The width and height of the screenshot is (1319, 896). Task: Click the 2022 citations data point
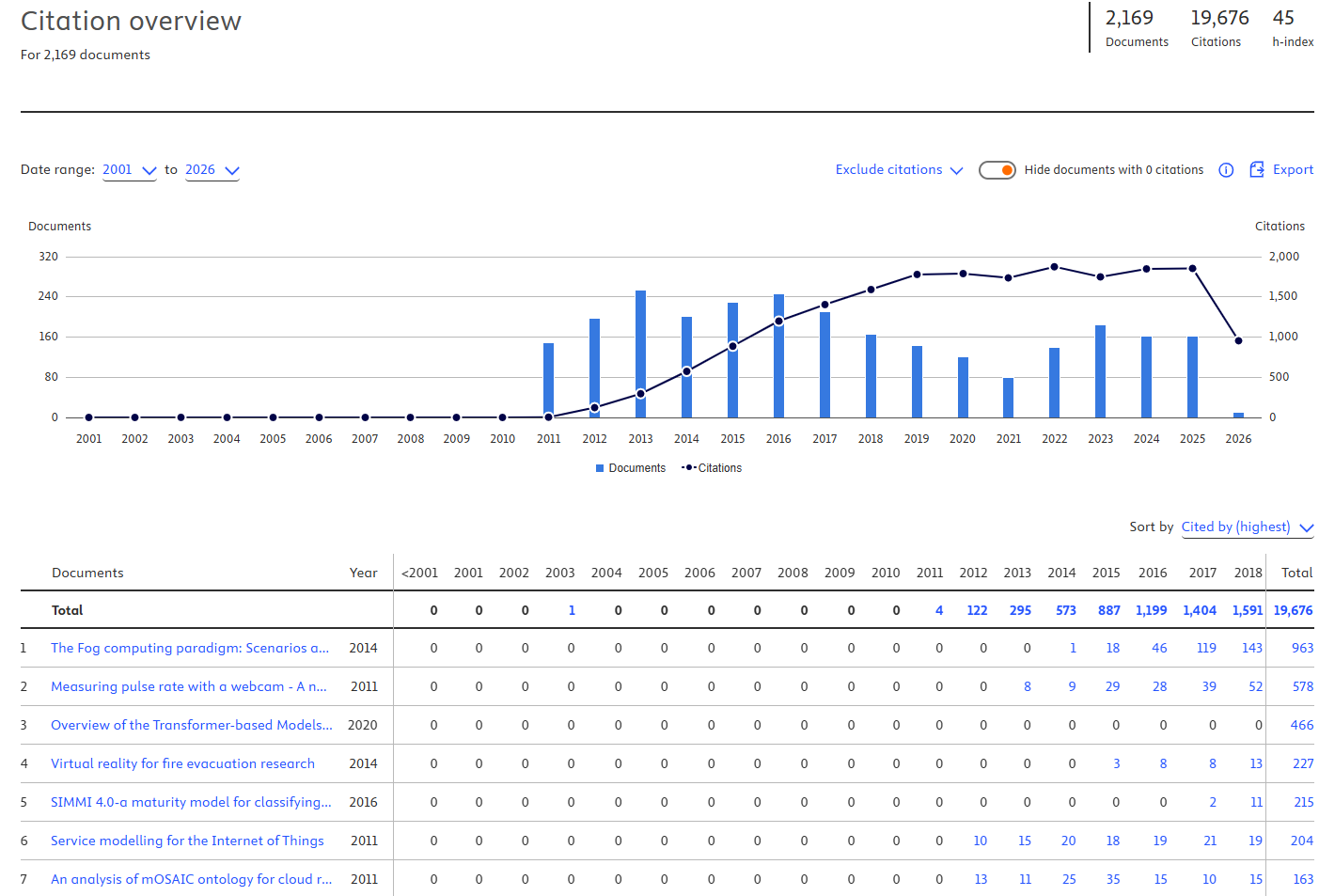[x=1054, y=267]
